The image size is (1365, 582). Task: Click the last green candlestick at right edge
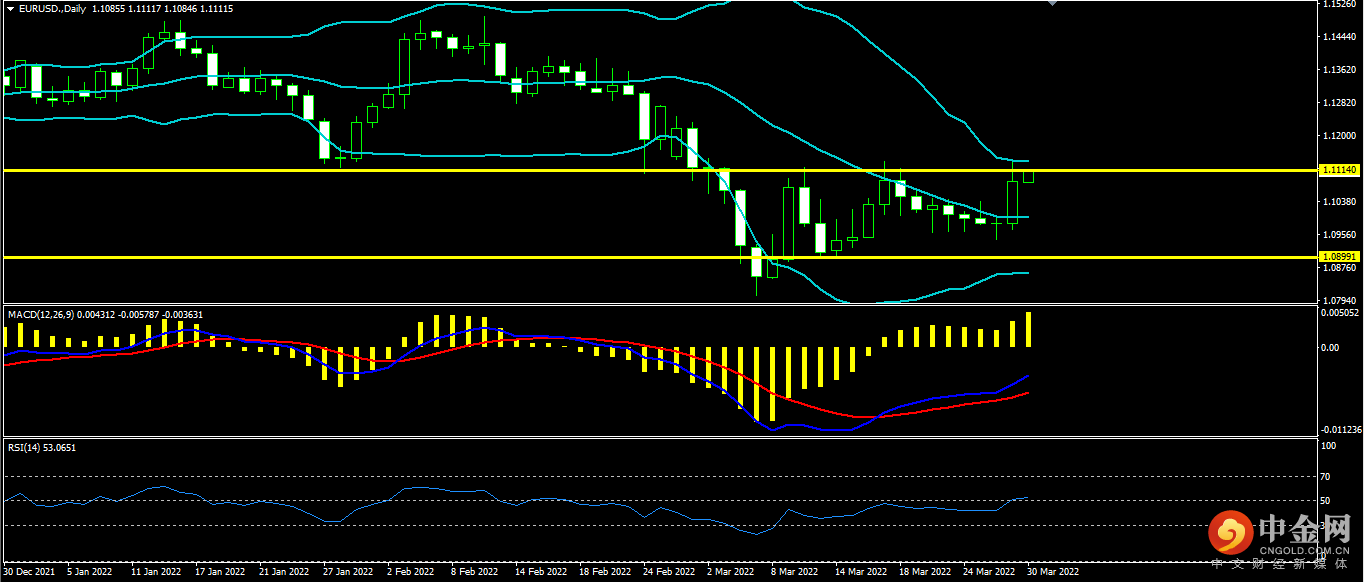tap(1028, 176)
